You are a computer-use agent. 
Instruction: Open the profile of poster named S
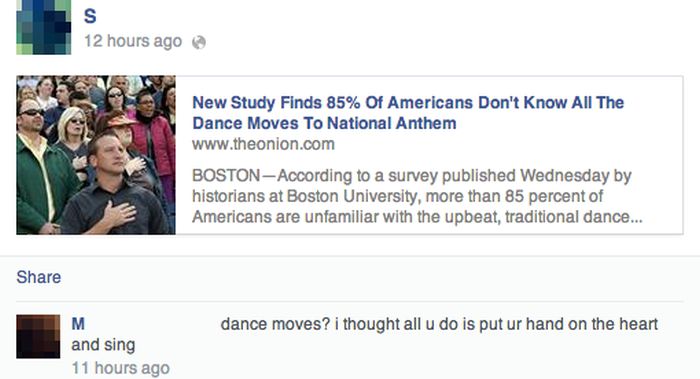pos(90,16)
